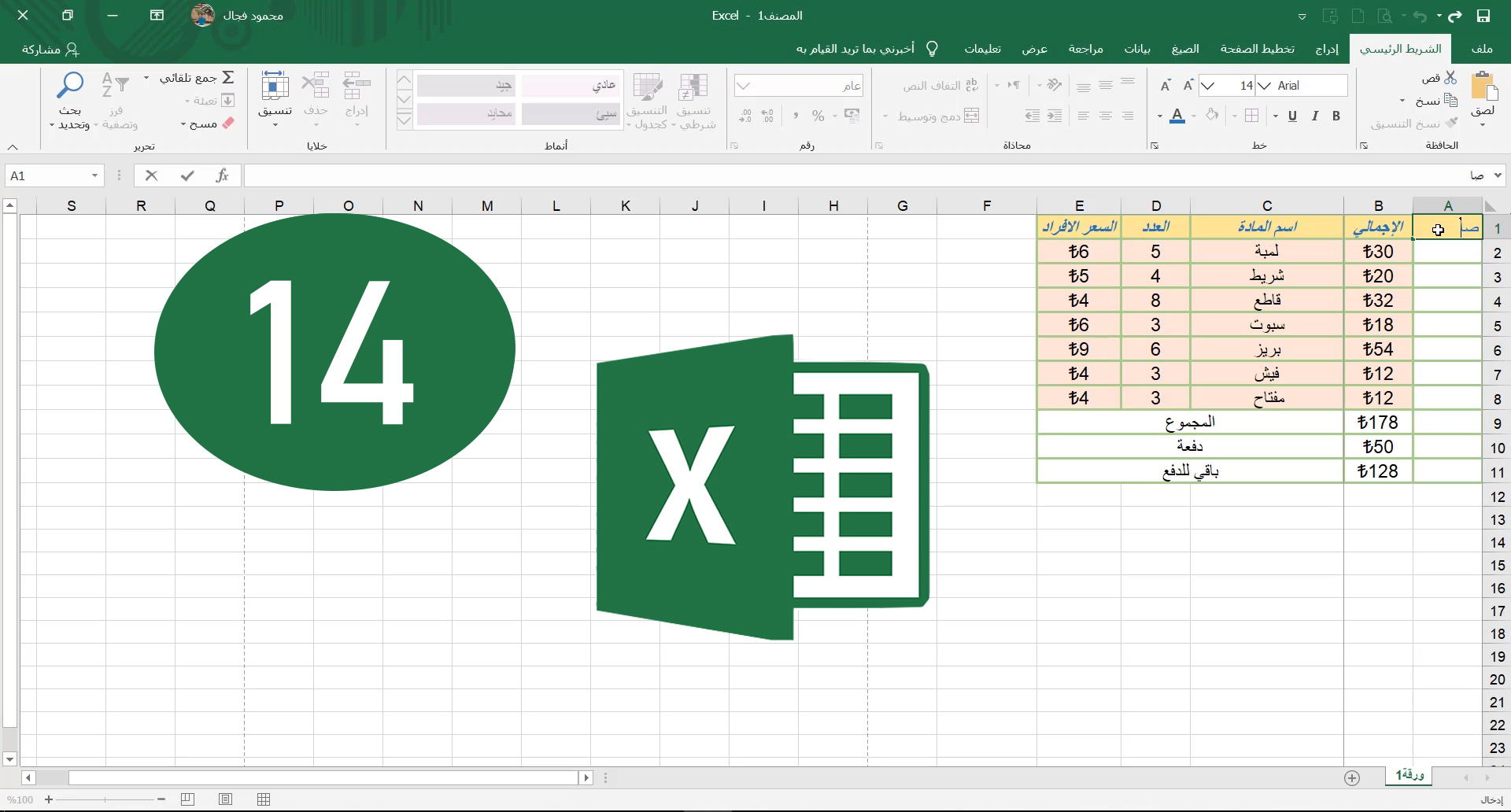Select the ورقة1 sheet tab
This screenshot has height=812, width=1511.
[x=1409, y=776]
